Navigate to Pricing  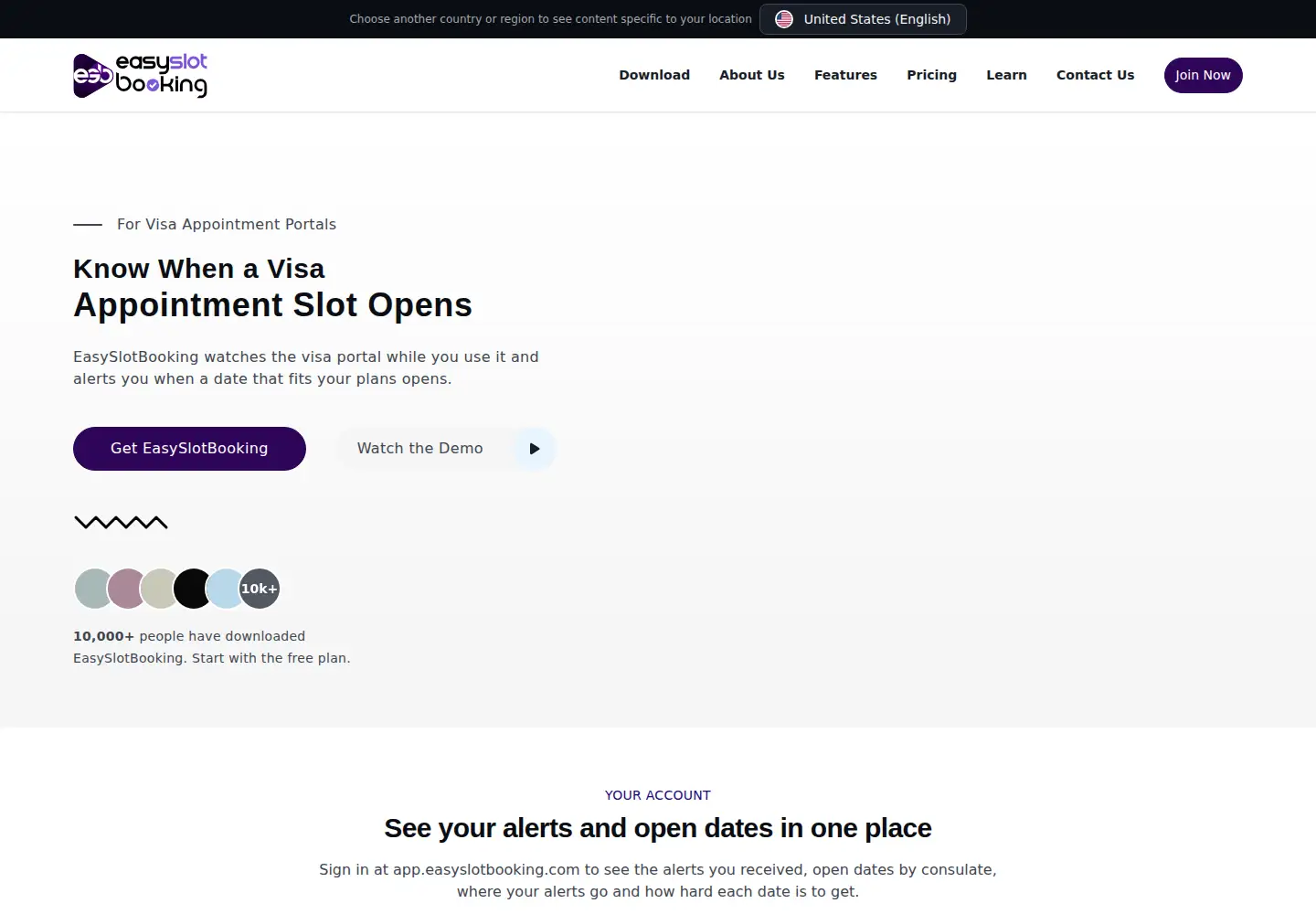931,75
